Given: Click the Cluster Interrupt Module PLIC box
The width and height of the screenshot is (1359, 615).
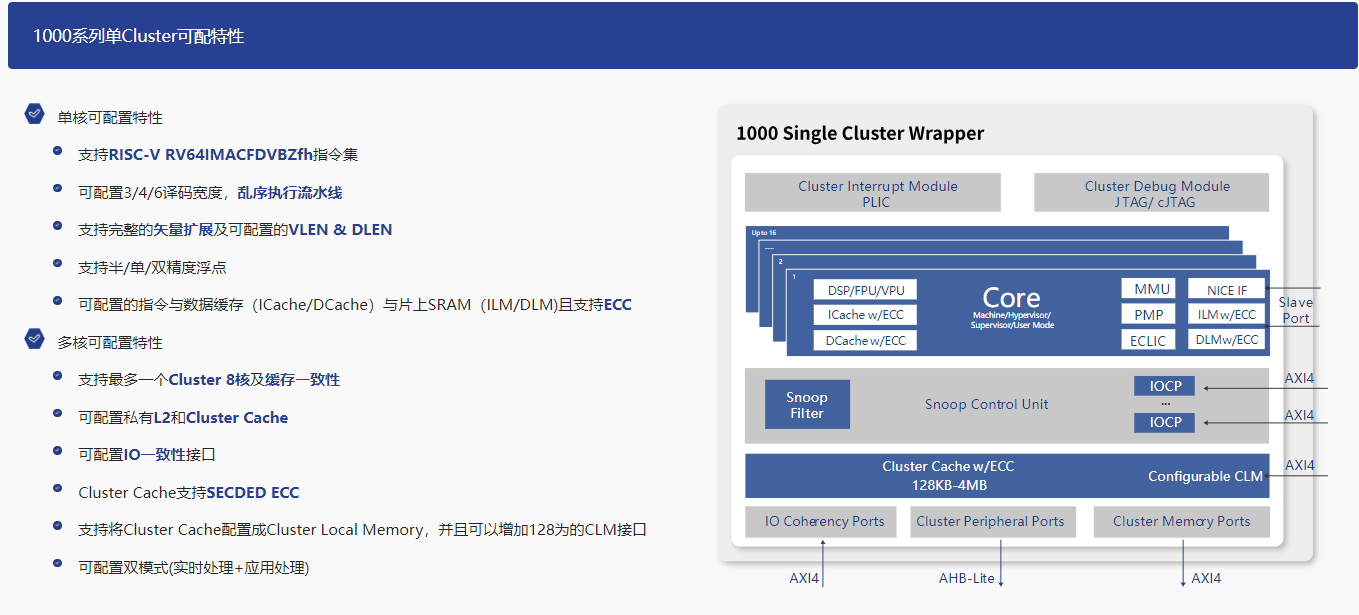Looking at the screenshot, I should point(872,193).
